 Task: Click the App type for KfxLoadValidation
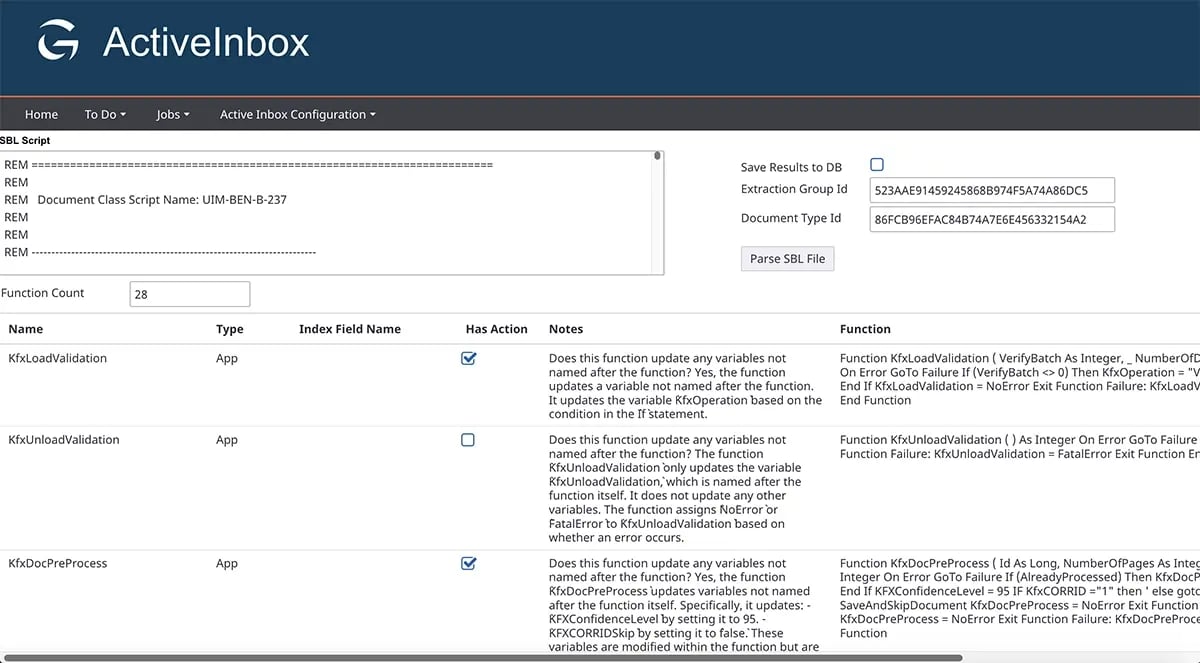point(227,358)
